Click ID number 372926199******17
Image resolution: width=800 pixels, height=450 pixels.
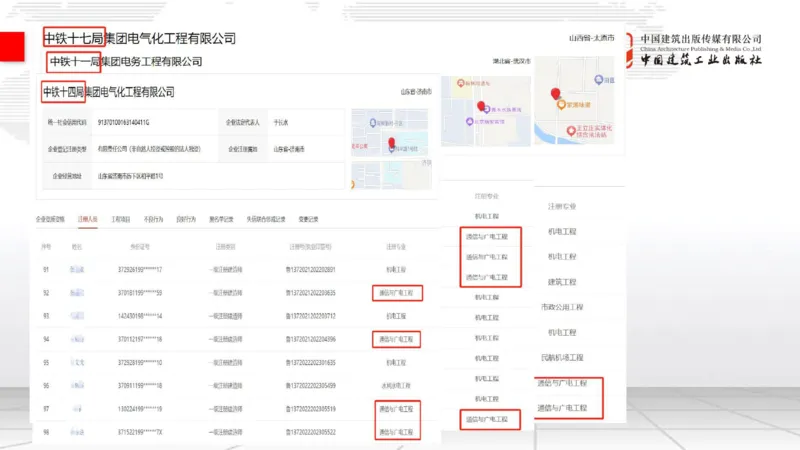pyautogui.click(x=140, y=269)
